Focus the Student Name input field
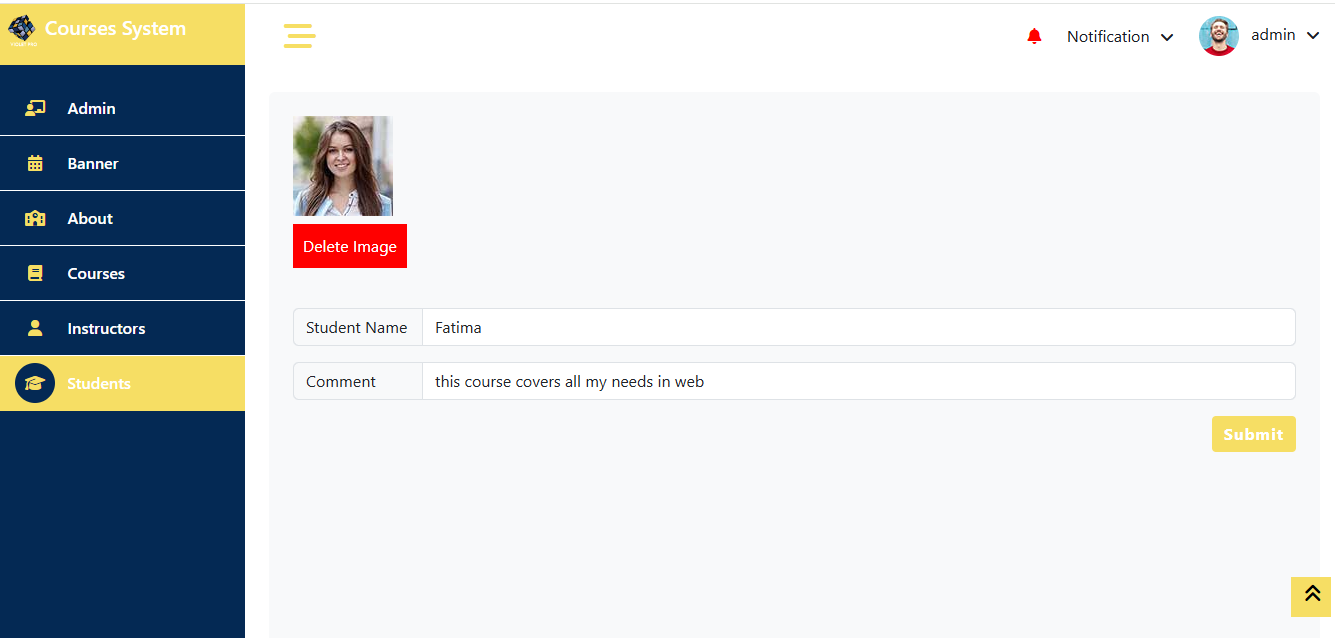Viewport: 1335px width, 638px height. pyautogui.click(x=858, y=327)
